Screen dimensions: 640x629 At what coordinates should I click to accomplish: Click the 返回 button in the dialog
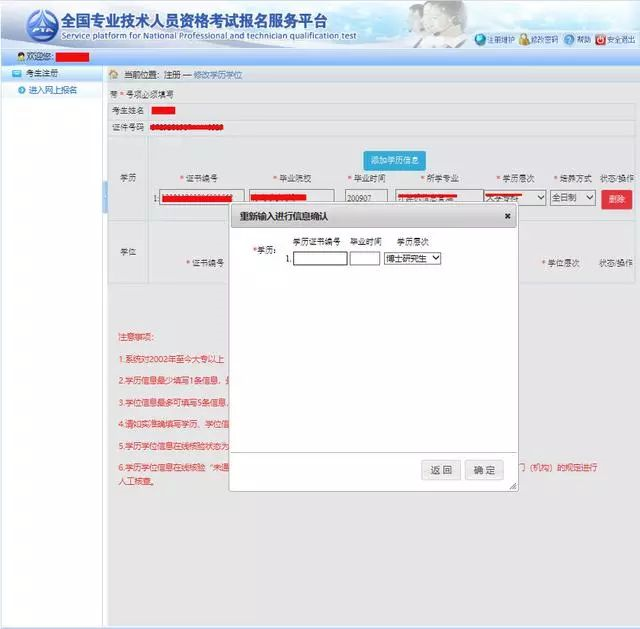point(441,470)
